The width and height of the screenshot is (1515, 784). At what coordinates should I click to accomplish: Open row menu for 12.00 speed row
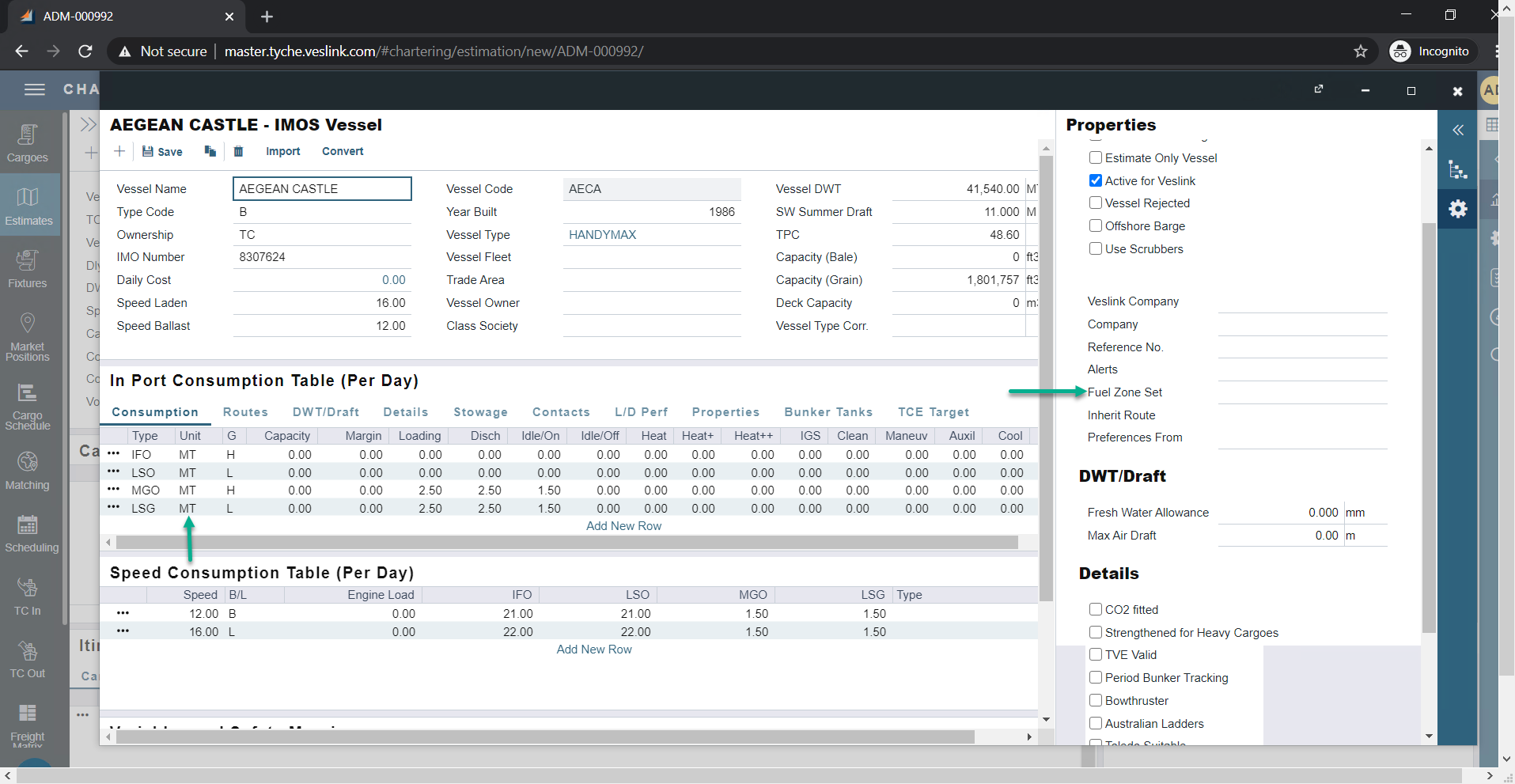pos(123,613)
